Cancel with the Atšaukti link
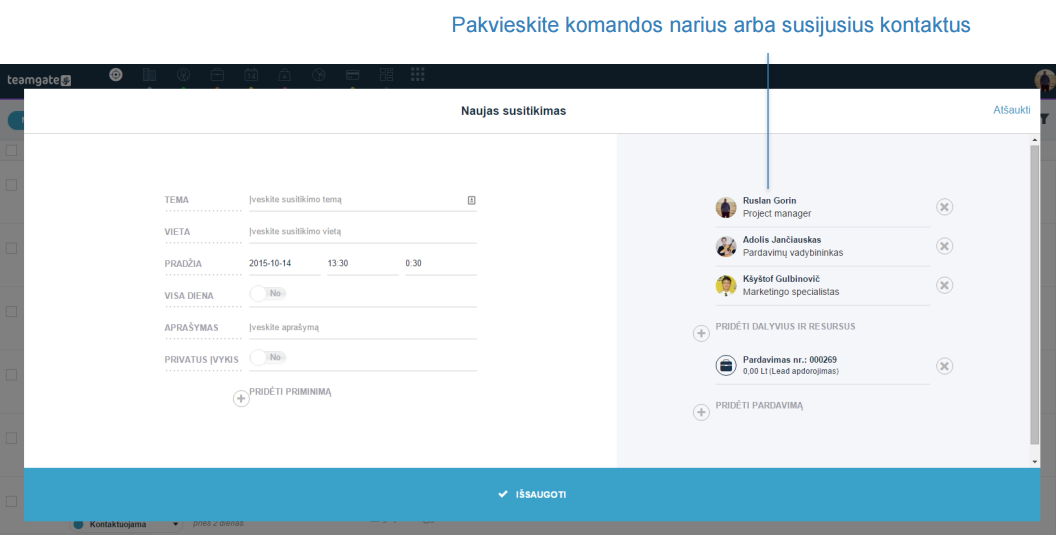Image resolution: width=1056 pixels, height=535 pixels. tap(1012, 111)
